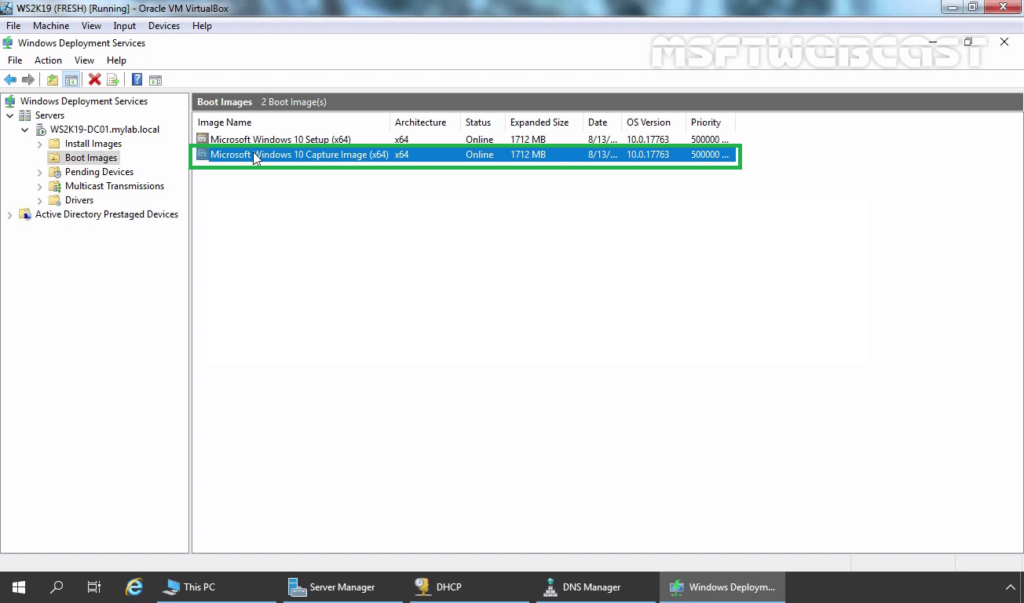Viewport: 1024px width, 603px height.
Task: Open VirtualBox File menu
Action: click(13, 25)
